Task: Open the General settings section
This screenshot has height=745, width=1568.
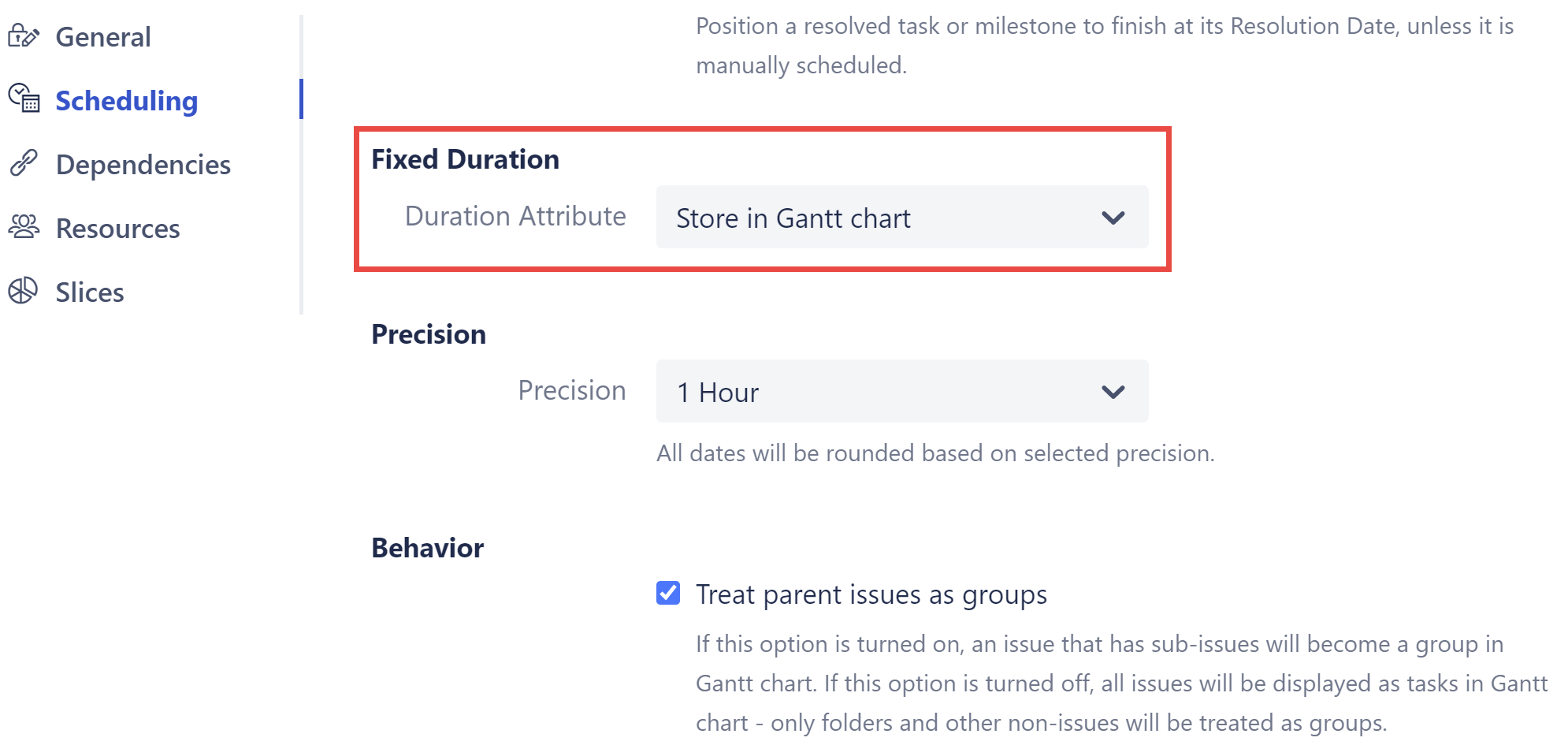Action: [103, 37]
